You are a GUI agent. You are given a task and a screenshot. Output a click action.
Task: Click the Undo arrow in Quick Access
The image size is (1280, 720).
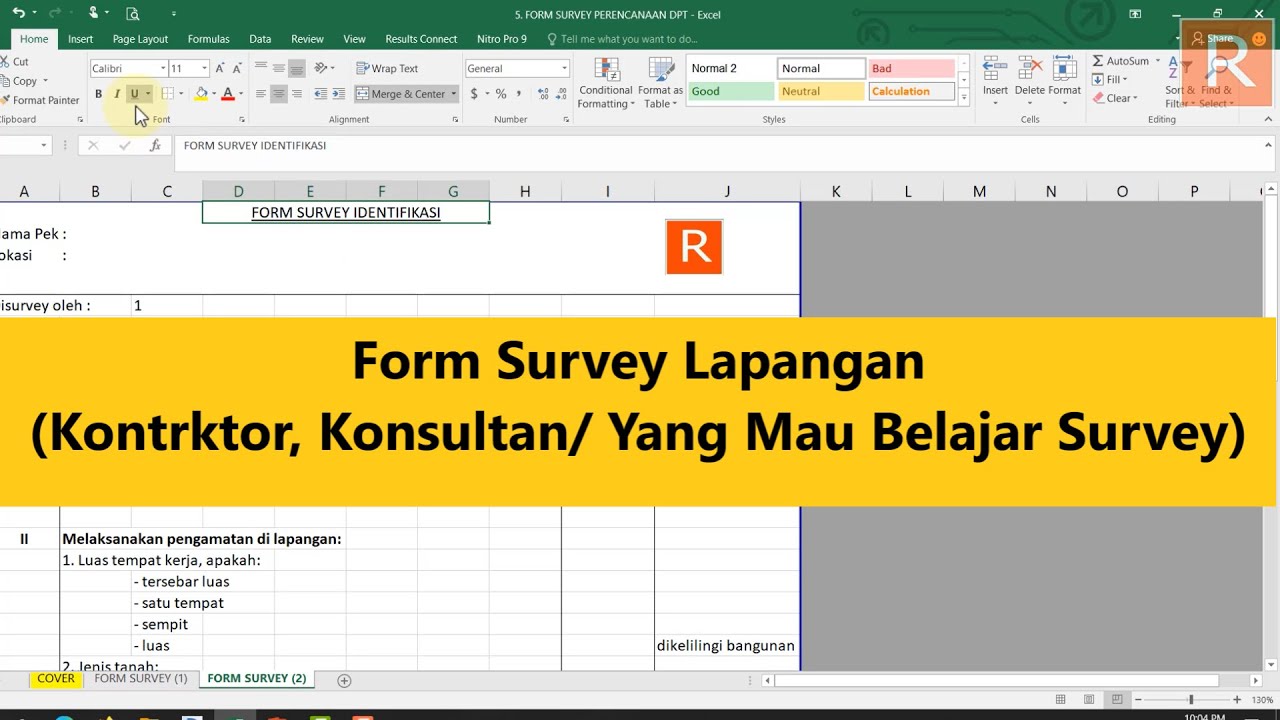point(18,14)
